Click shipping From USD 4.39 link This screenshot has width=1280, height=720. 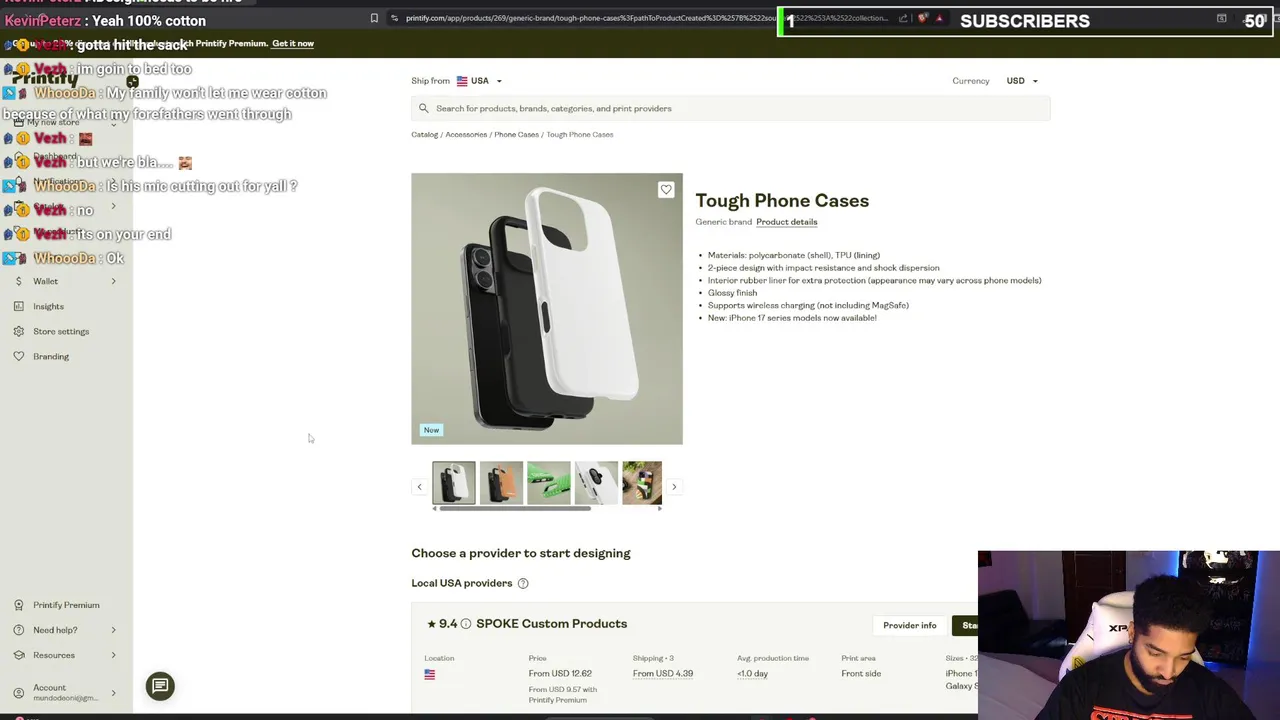click(x=663, y=673)
